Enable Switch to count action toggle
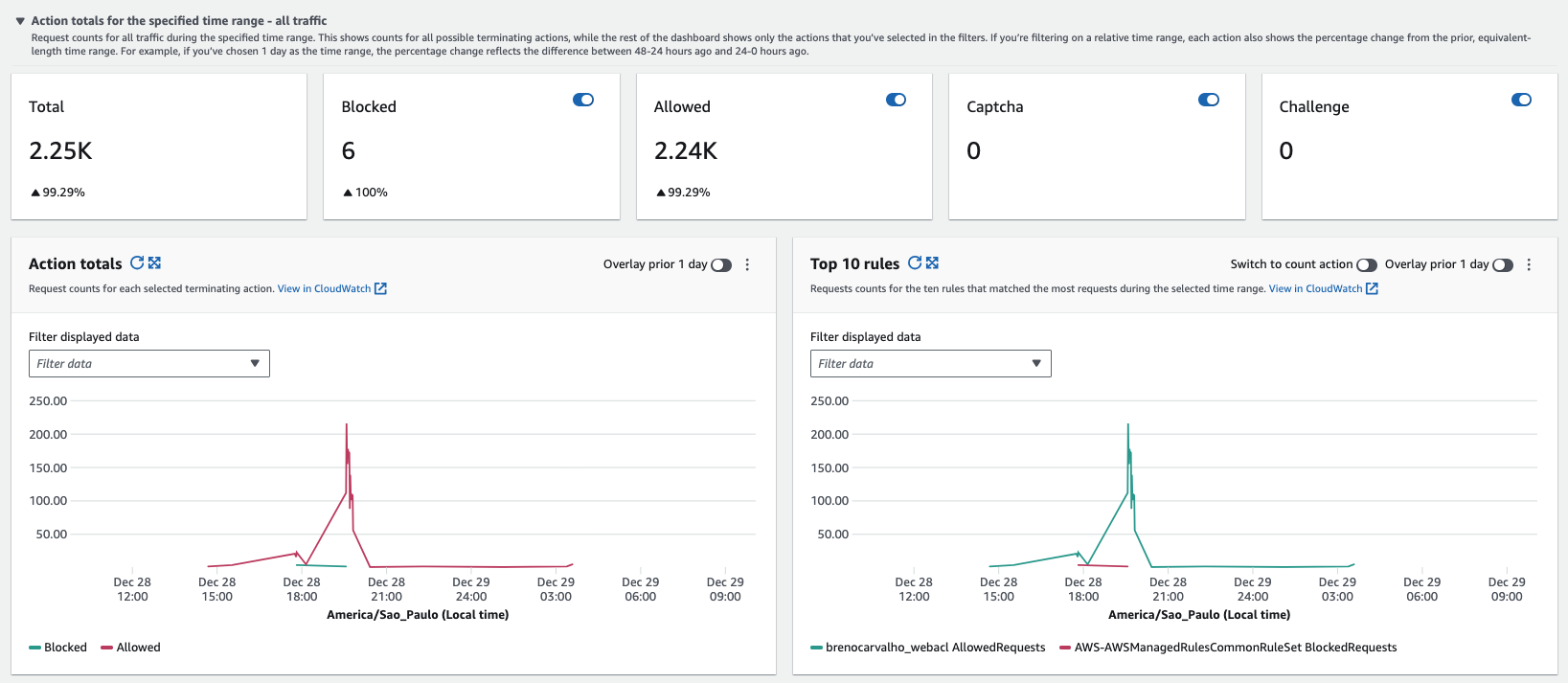Image resolution: width=1568 pixels, height=683 pixels. tap(1367, 265)
